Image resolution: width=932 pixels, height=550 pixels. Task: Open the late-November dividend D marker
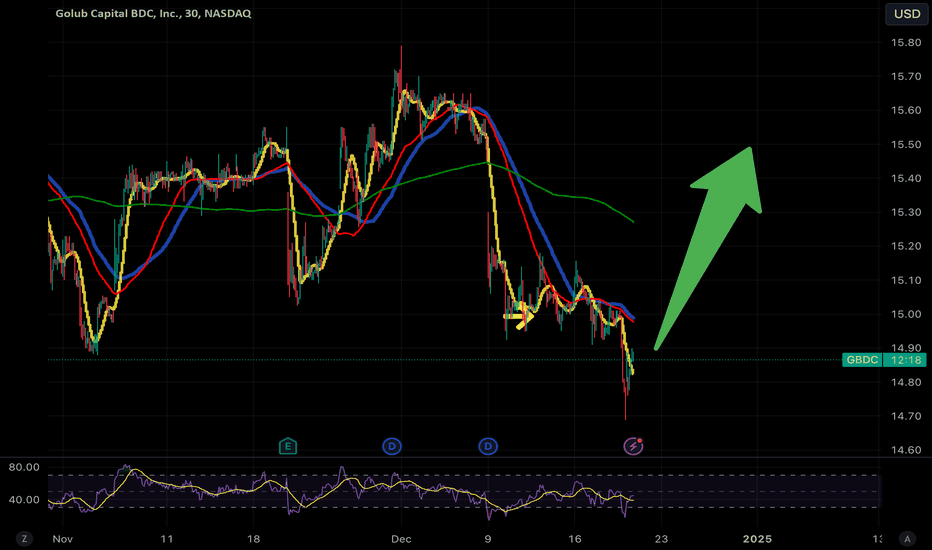[x=392, y=446]
